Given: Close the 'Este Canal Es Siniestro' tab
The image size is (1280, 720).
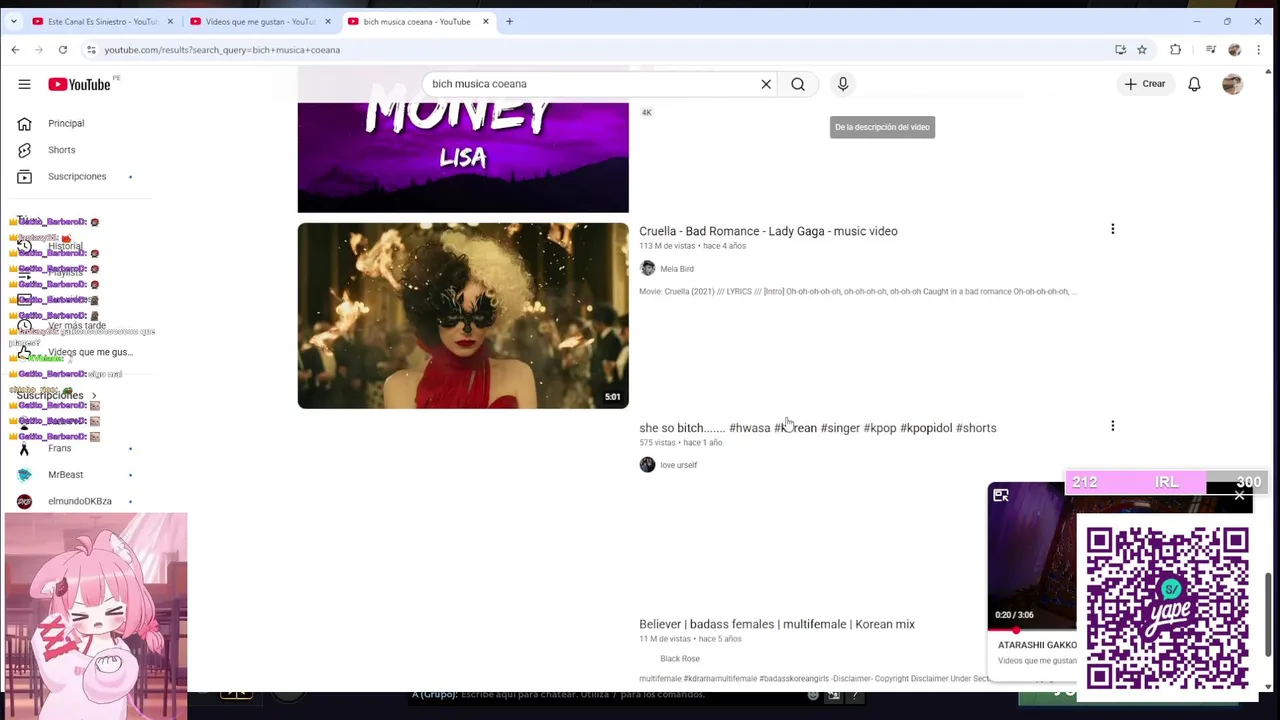Looking at the screenshot, I should 170,21.
